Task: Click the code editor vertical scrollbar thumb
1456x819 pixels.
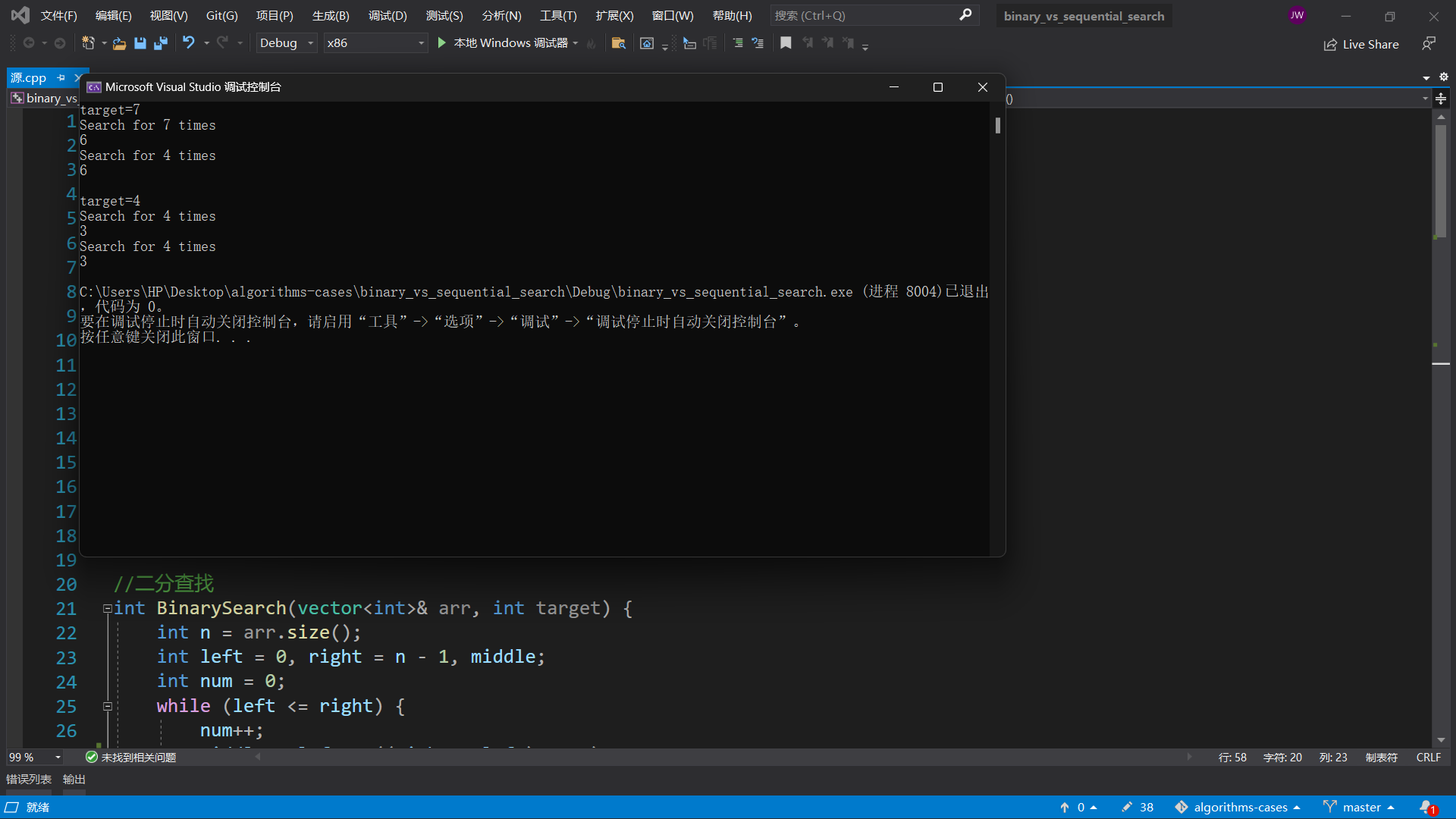Action: pos(1440,180)
